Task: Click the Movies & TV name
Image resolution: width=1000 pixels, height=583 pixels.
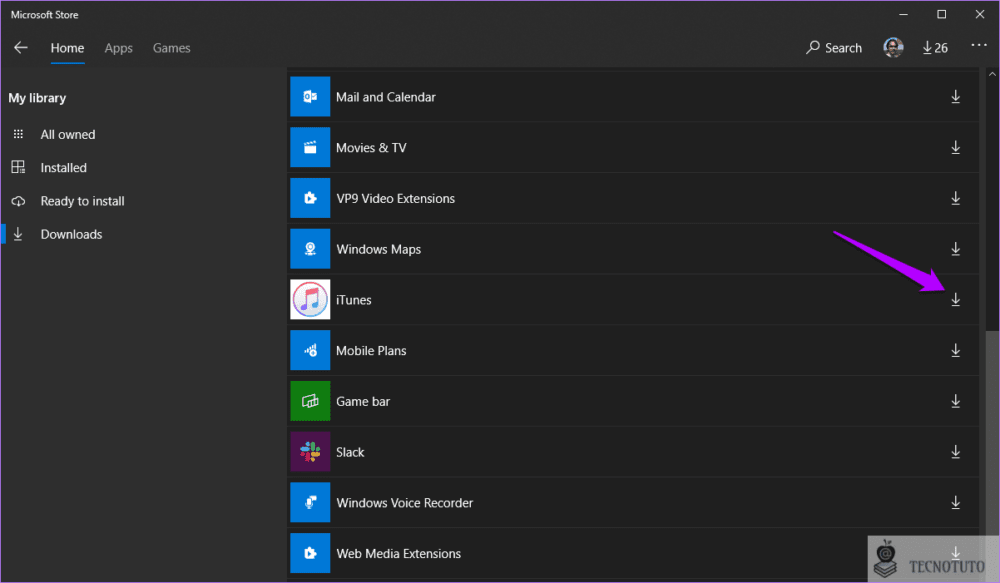Action: (371, 148)
